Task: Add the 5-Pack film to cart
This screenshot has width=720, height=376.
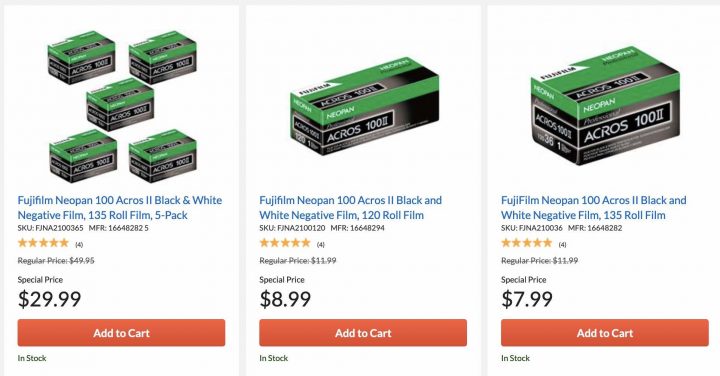Action: 121,333
